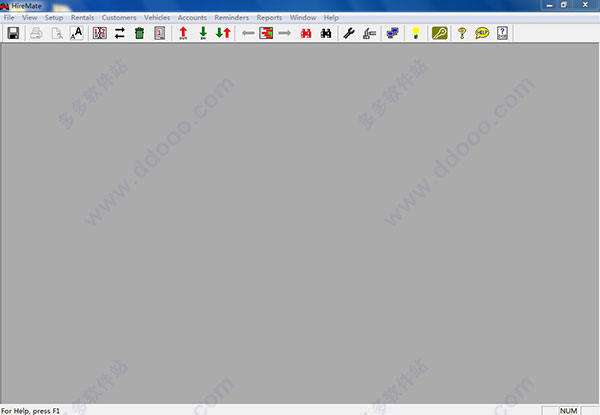Minimize the HireMate window
600x415 pixels.
(x=549, y=5)
